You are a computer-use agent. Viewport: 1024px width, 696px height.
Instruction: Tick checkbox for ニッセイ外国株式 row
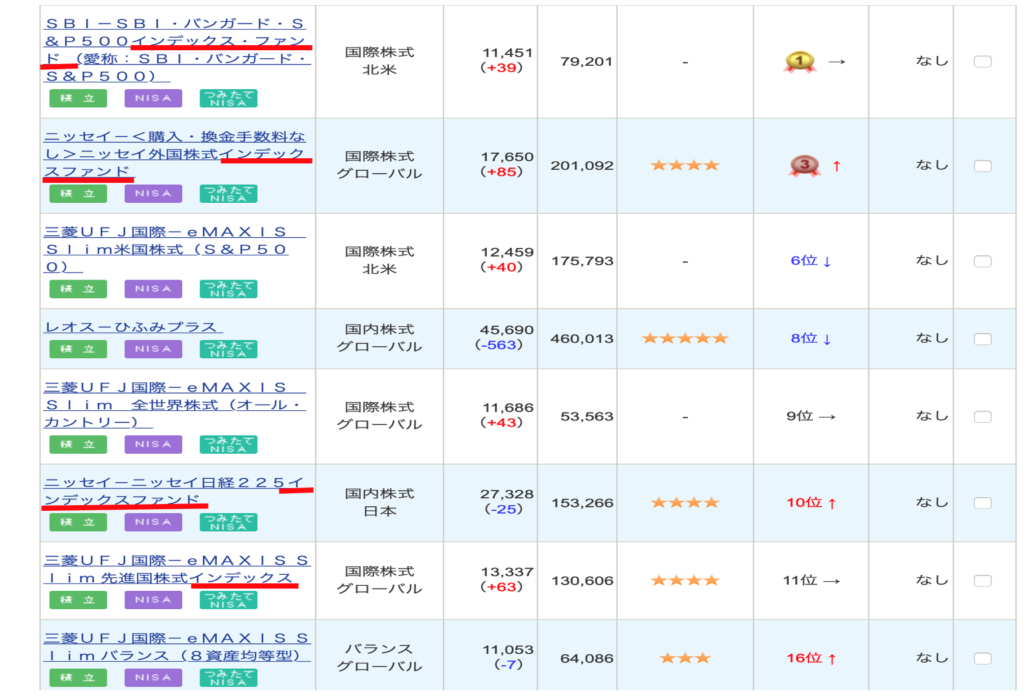pyautogui.click(x=982, y=166)
